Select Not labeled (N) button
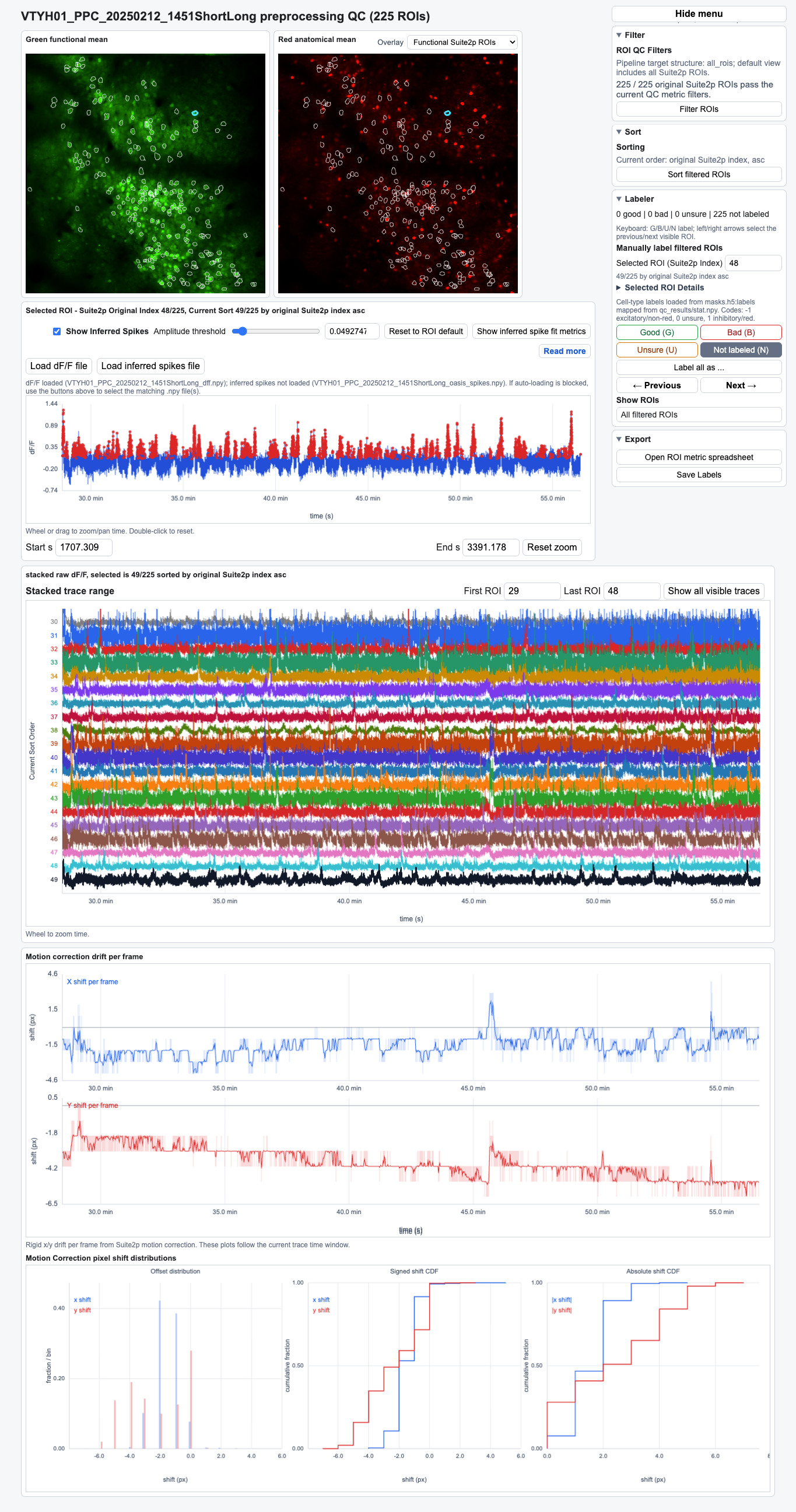 (741, 350)
